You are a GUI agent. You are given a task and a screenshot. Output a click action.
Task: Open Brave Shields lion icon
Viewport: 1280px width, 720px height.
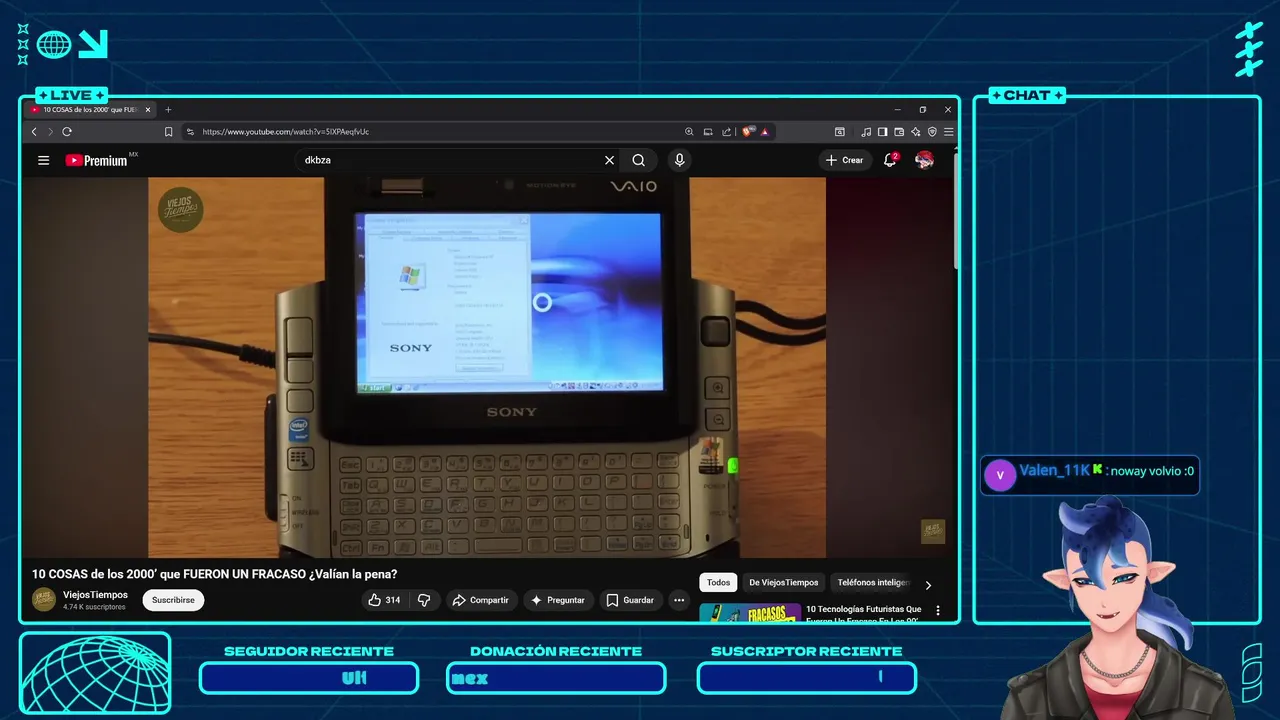[x=747, y=131]
